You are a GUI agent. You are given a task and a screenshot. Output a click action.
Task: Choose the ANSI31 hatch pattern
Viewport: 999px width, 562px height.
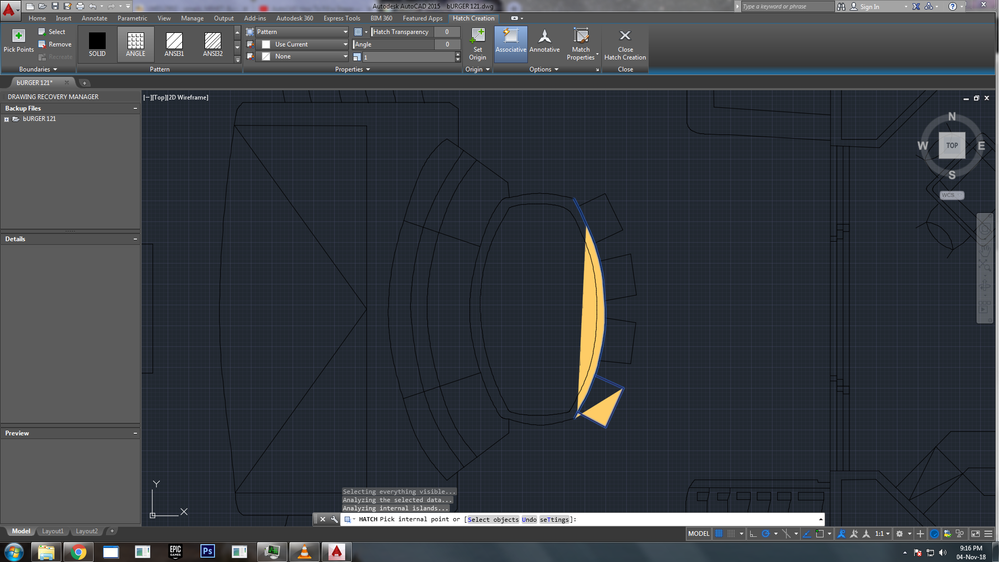[174, 44]
